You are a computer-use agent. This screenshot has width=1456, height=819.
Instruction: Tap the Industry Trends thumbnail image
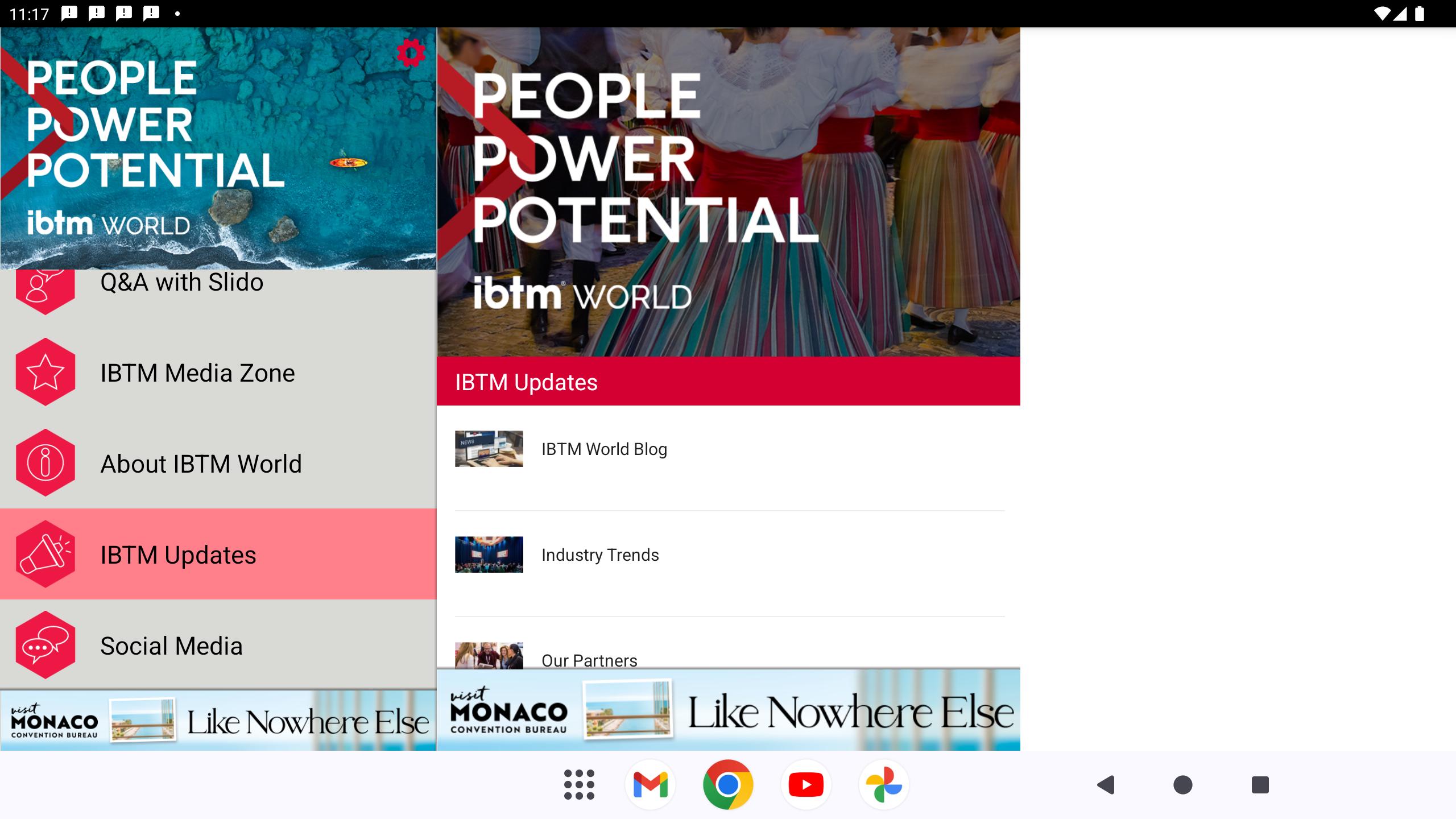(x=489, y=555)
